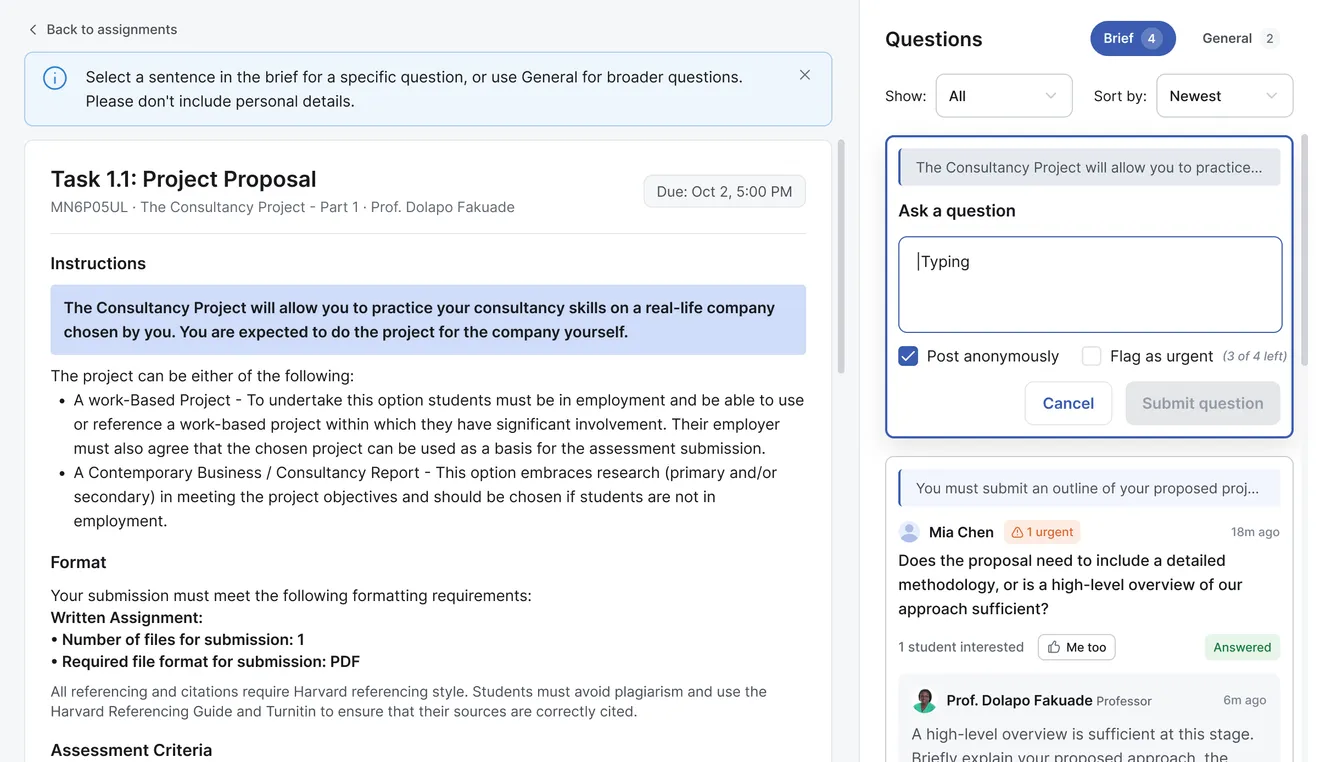Image resolution: width=1320 pixels, height=762 pixels.
Task: Click the Assessment Criteria heading
Action: (131, 750)
